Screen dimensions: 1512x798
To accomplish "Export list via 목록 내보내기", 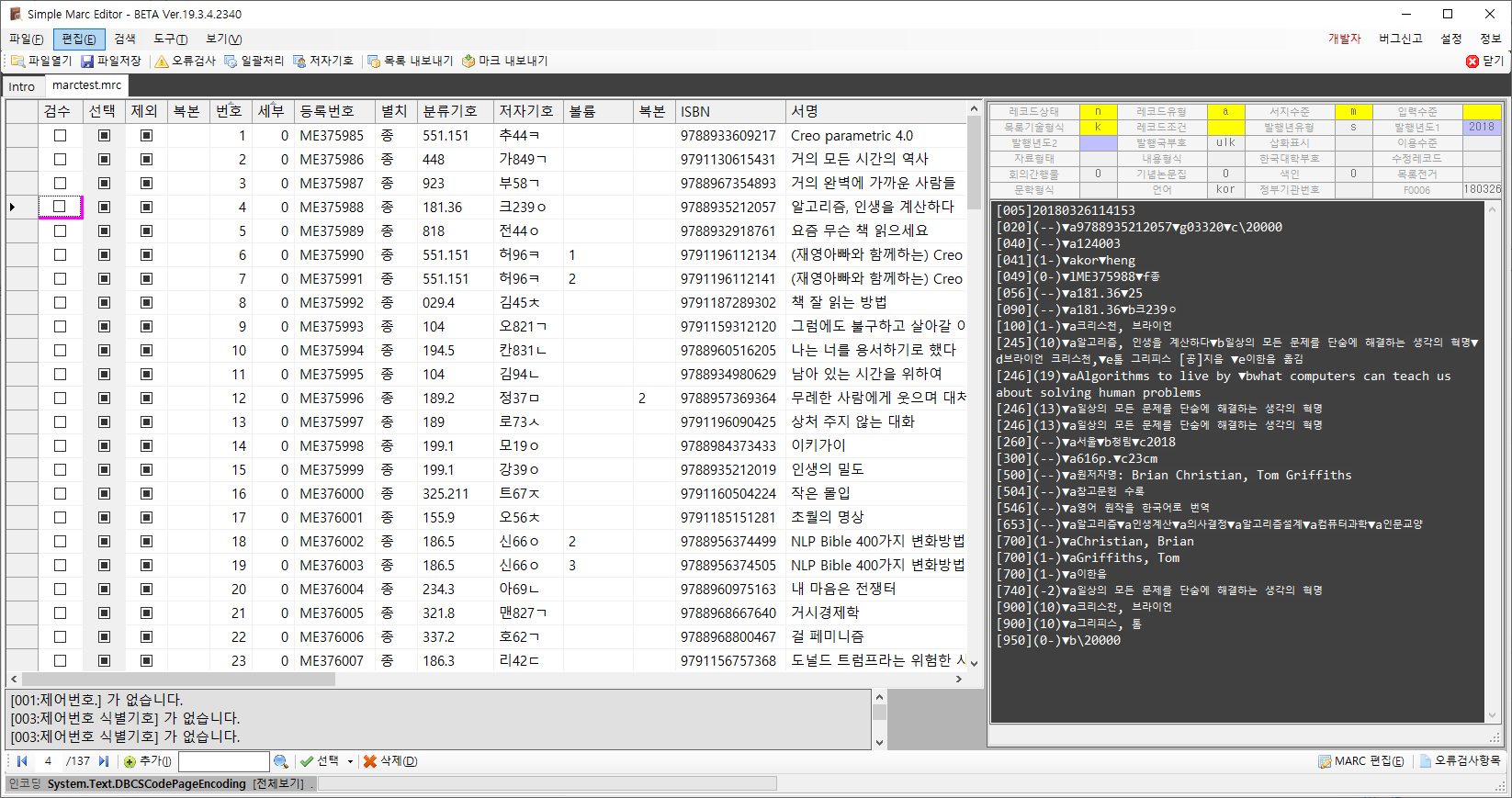I will click(x=411, y=61).
